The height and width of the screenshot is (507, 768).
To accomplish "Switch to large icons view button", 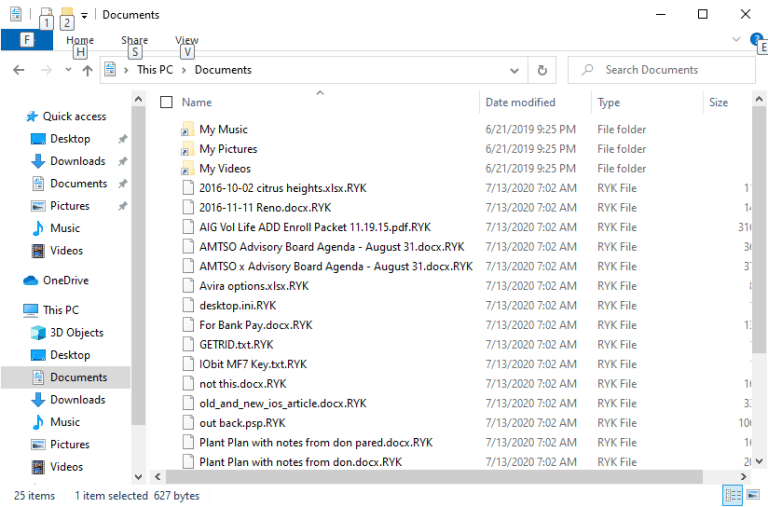I will pos(755,496).
